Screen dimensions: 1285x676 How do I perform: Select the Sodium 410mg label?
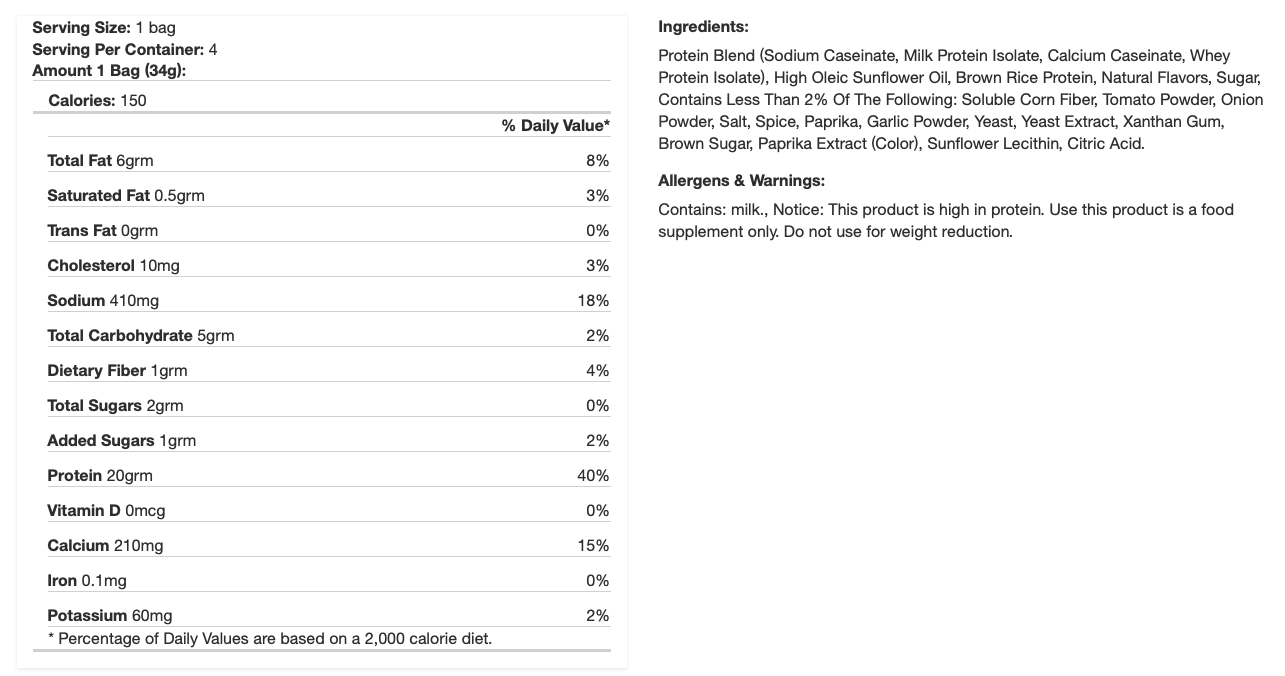[103, 300]
